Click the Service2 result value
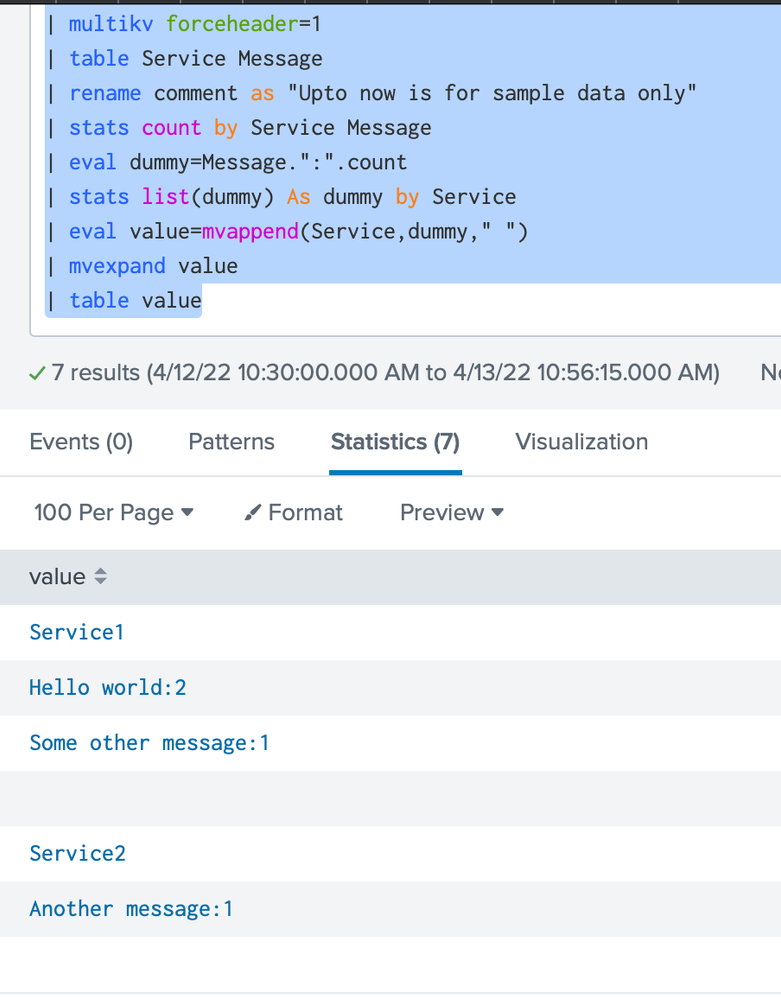 [77, 853]
